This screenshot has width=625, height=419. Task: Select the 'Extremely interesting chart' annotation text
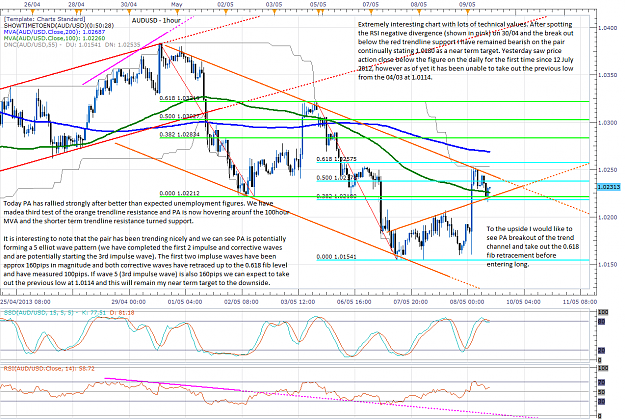pos(466,51)
